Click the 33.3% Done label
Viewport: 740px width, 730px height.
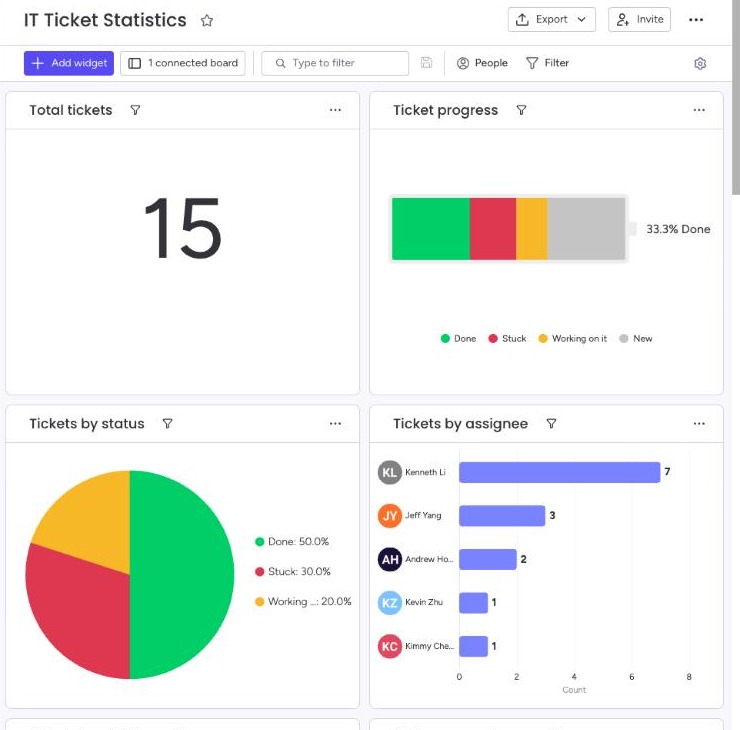tap(678, 229)
